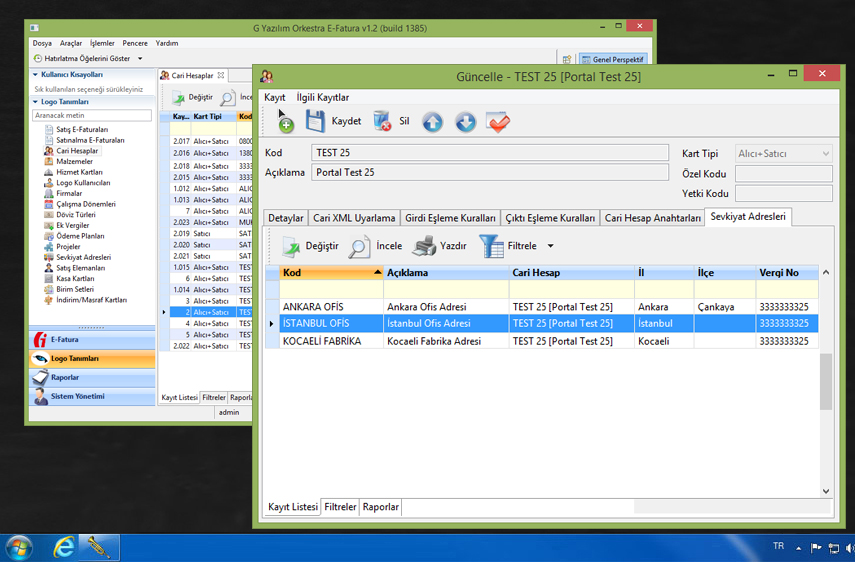This screenshot has height=562, width=855.
Task: Click the Özel Kodu input field
Action: 783,174
